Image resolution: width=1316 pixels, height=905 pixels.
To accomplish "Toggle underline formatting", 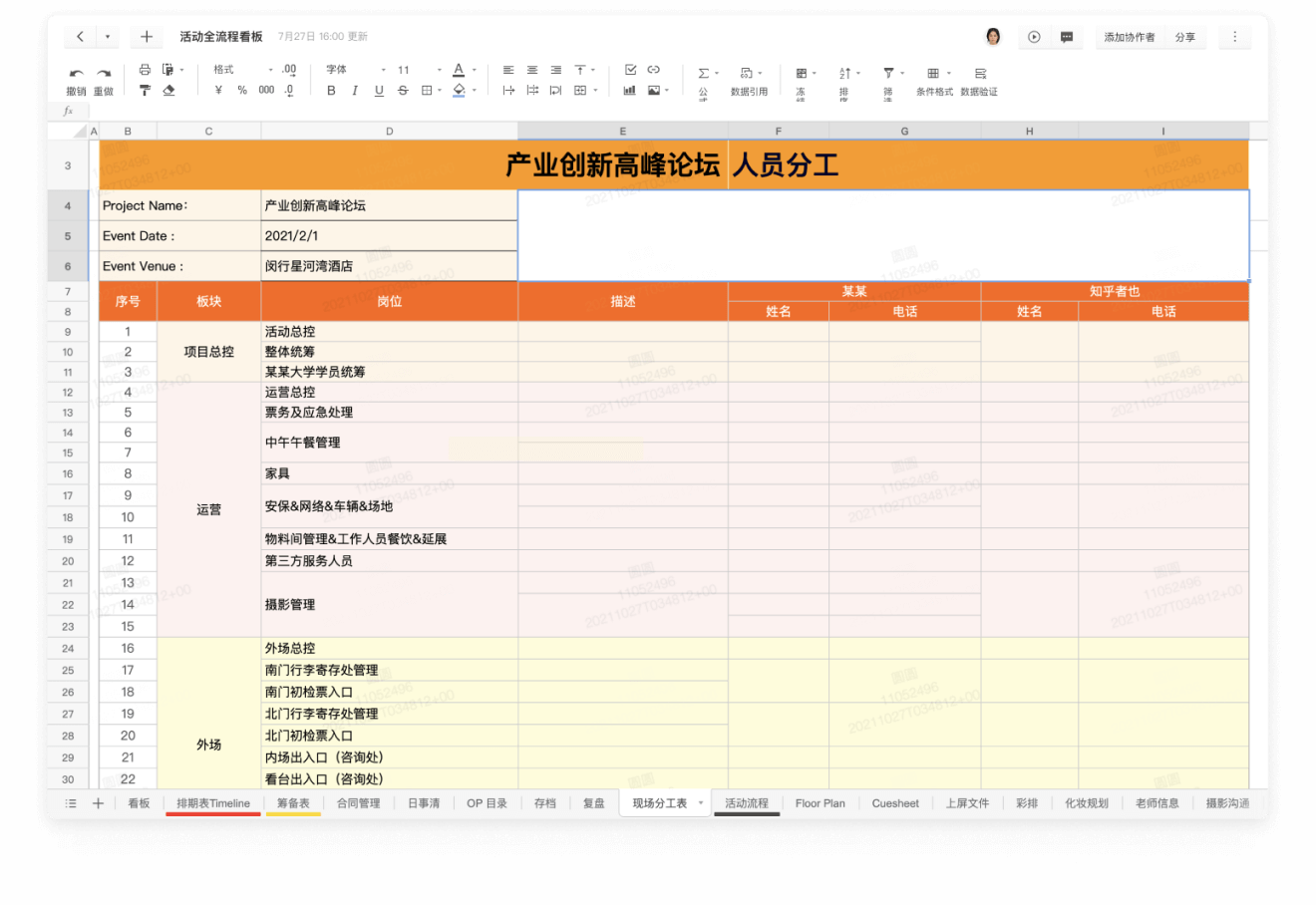I will tap(379, 90).
